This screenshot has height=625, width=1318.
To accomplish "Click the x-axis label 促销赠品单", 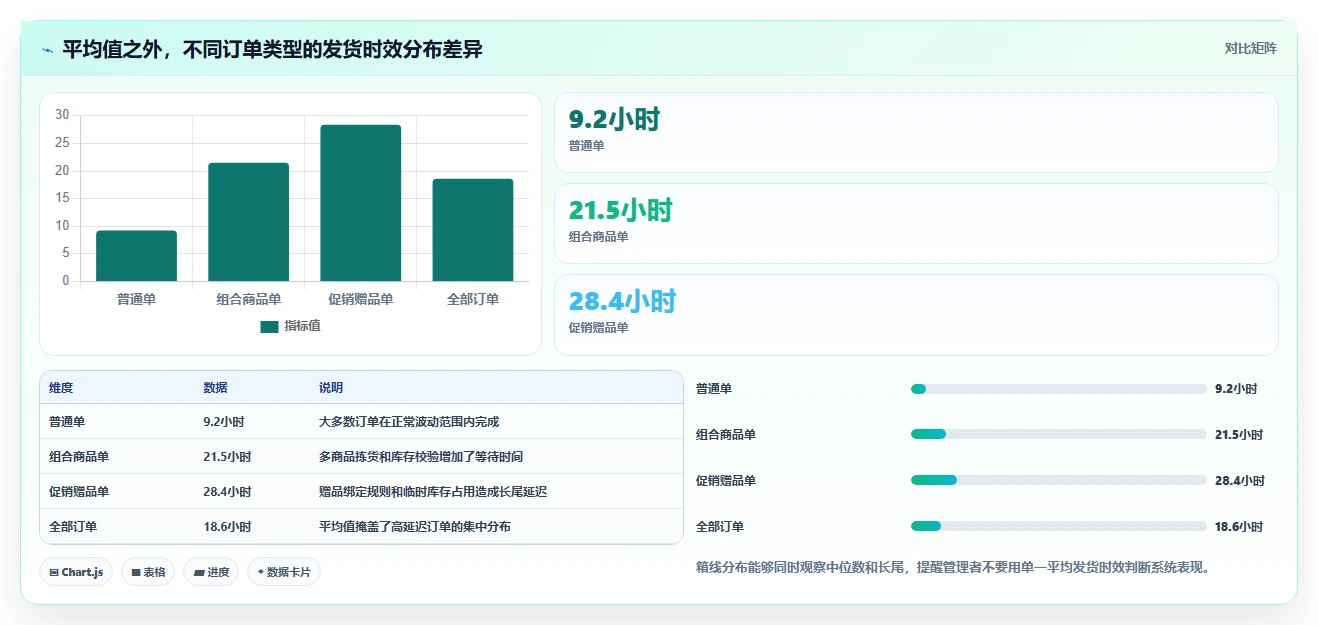I will coord(360,299).
